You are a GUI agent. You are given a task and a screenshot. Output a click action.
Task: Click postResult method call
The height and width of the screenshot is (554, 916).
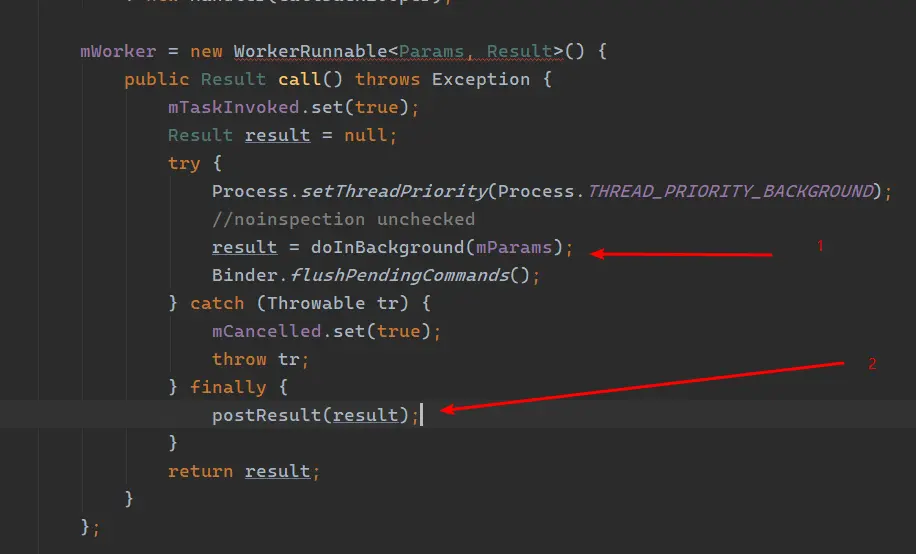point(266,416)
